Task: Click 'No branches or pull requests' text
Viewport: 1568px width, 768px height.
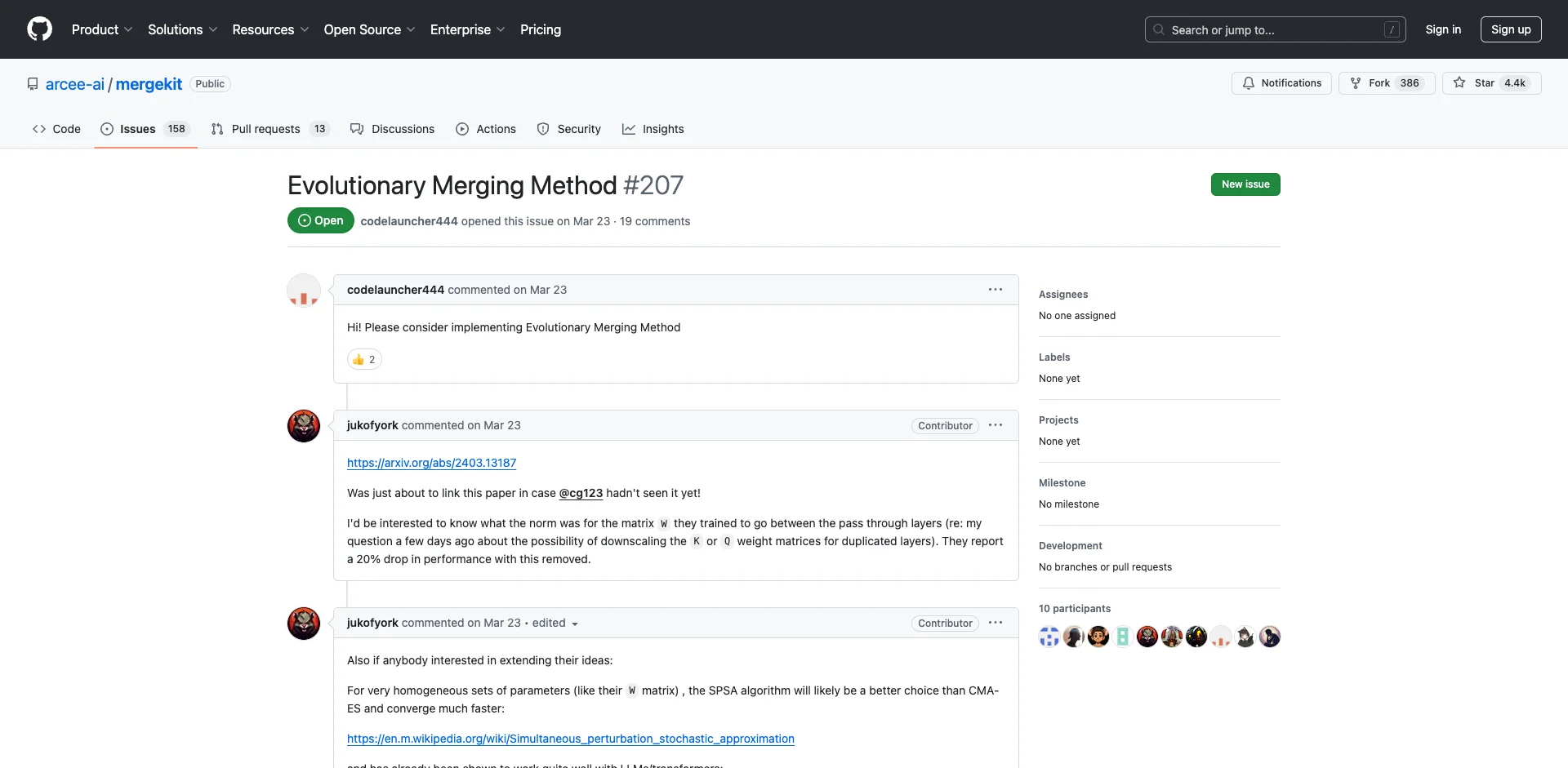Action: [x=1105, y=567]
